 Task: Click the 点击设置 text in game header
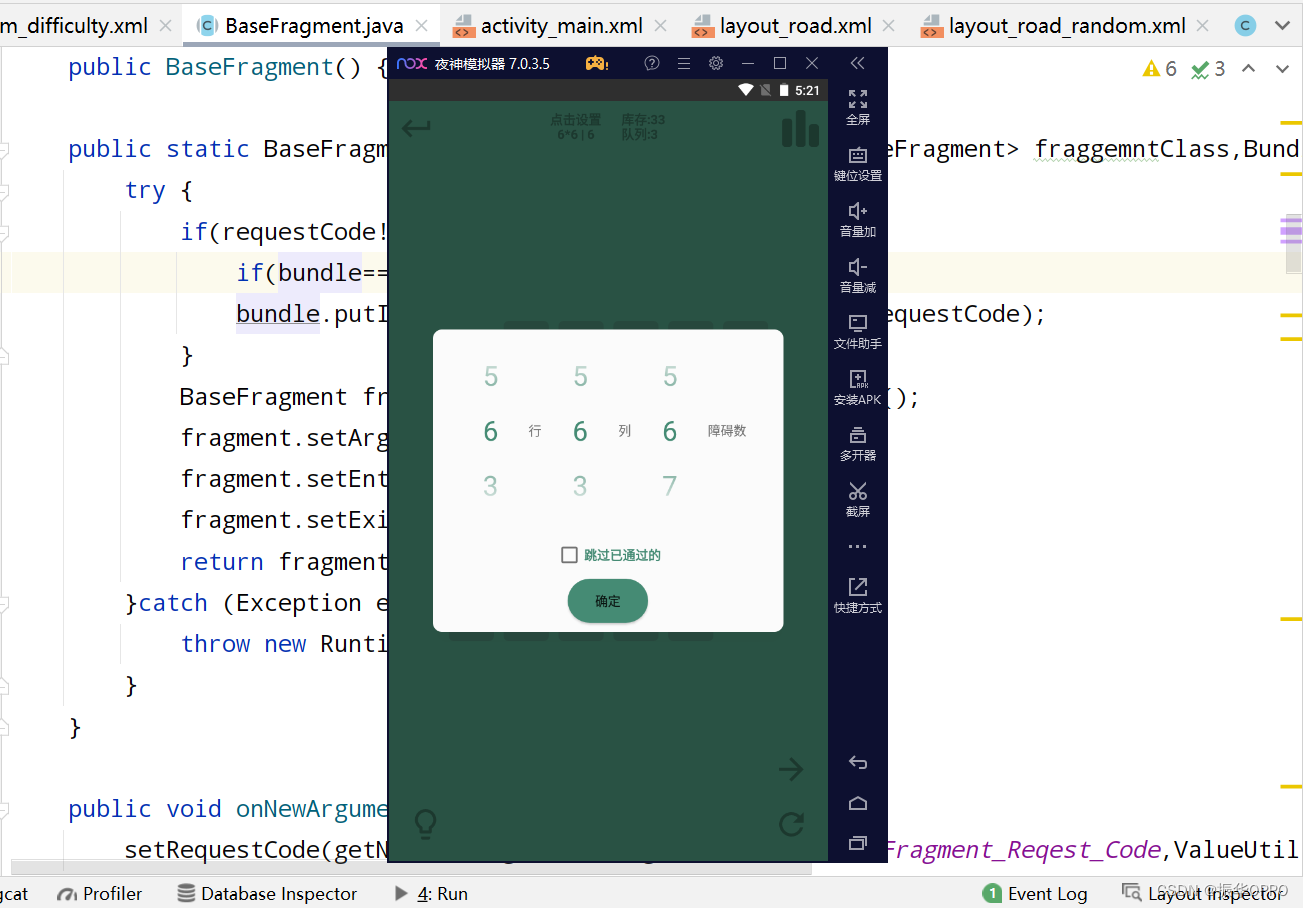(x=576, y=120)
